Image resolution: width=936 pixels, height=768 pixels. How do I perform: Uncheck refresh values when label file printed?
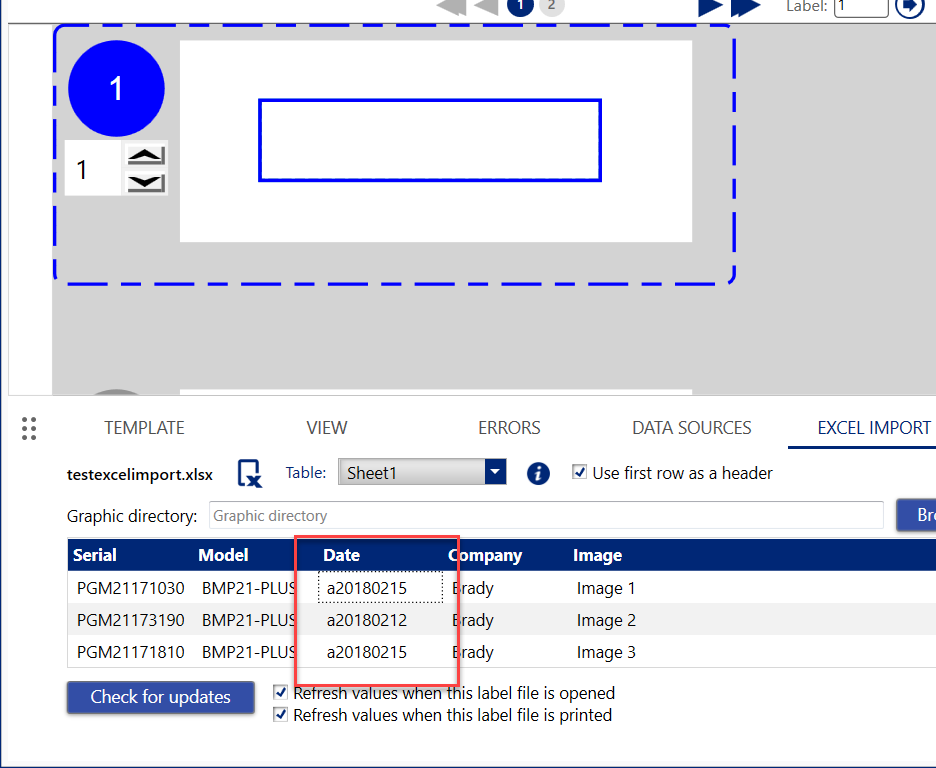(x=281, y=715)
